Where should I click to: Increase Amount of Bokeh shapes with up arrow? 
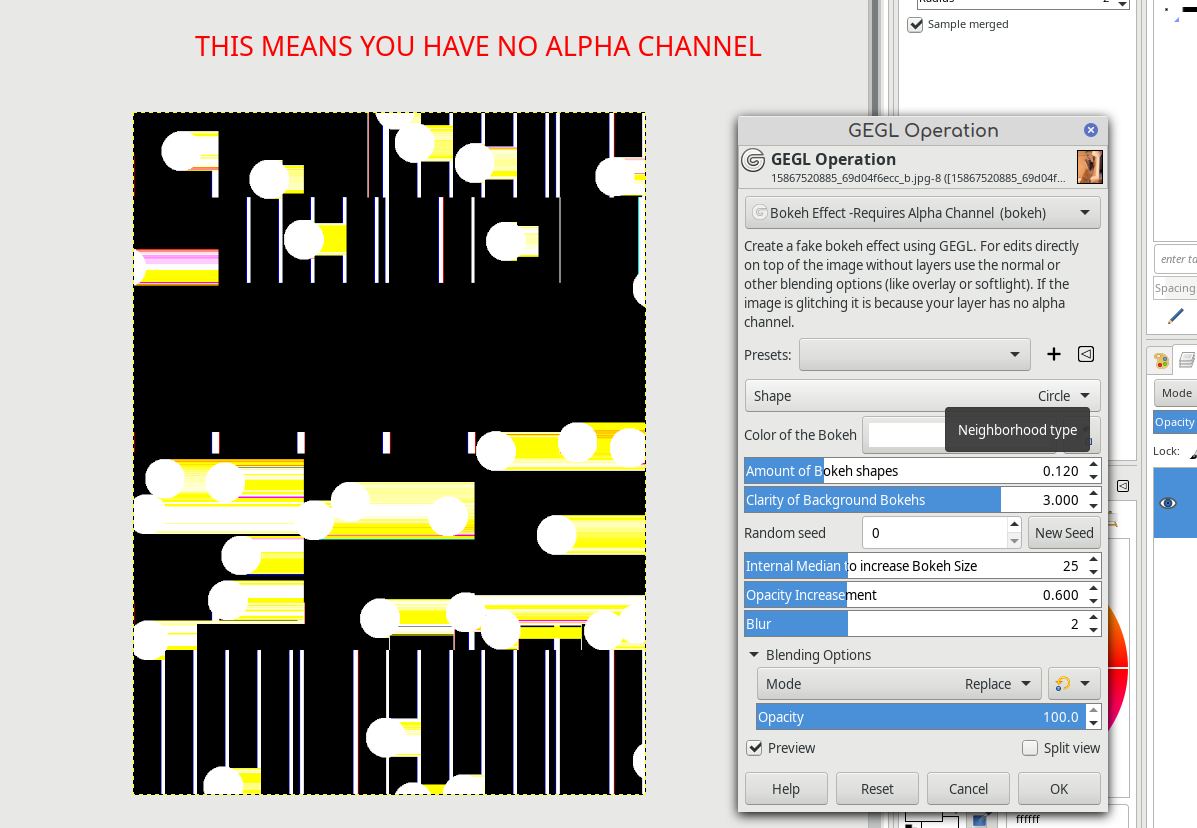tap(1093, 465)
